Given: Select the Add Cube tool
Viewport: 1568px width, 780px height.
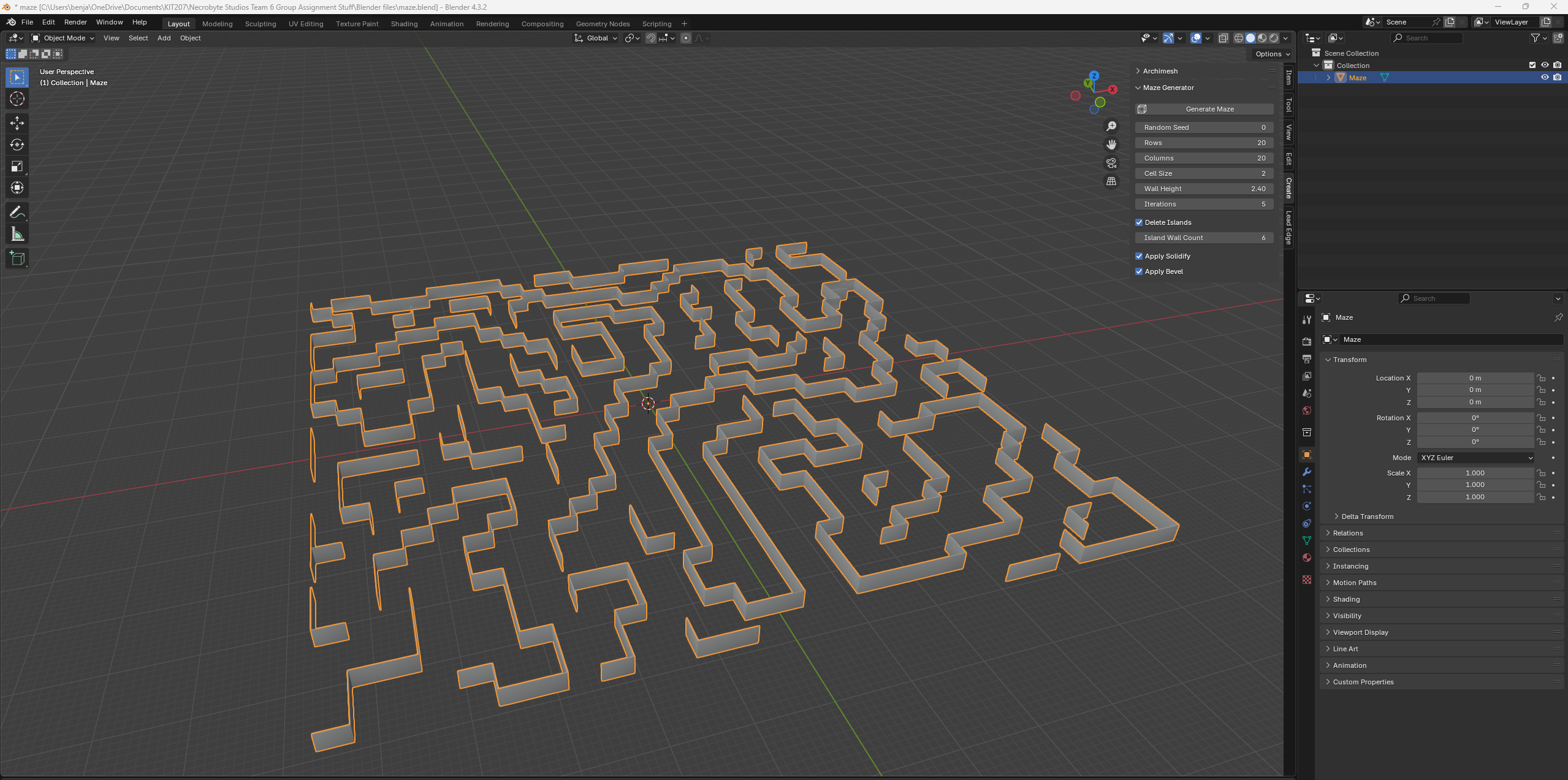Looking at the screenshot, I should pyautogui.click(x=17, y=259).
